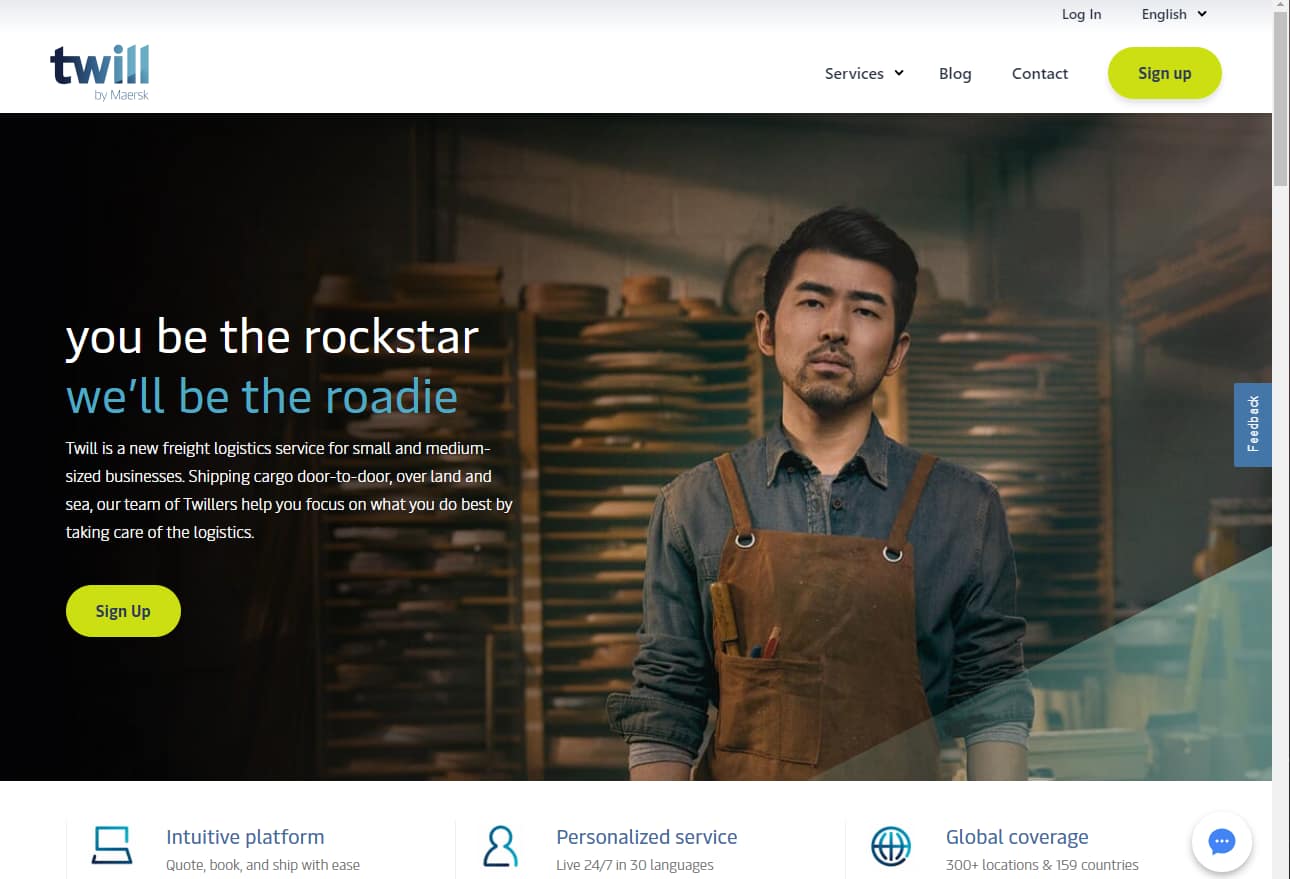Click the laptop icon beside Intuitive platform

111,845
